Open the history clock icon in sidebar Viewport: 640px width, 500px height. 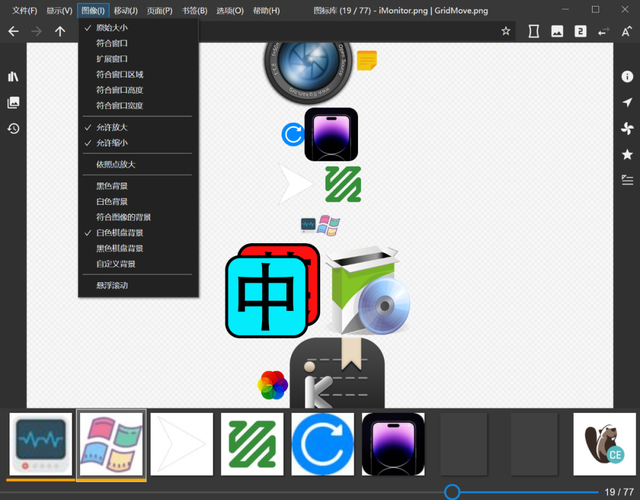[x=13, y=129]
